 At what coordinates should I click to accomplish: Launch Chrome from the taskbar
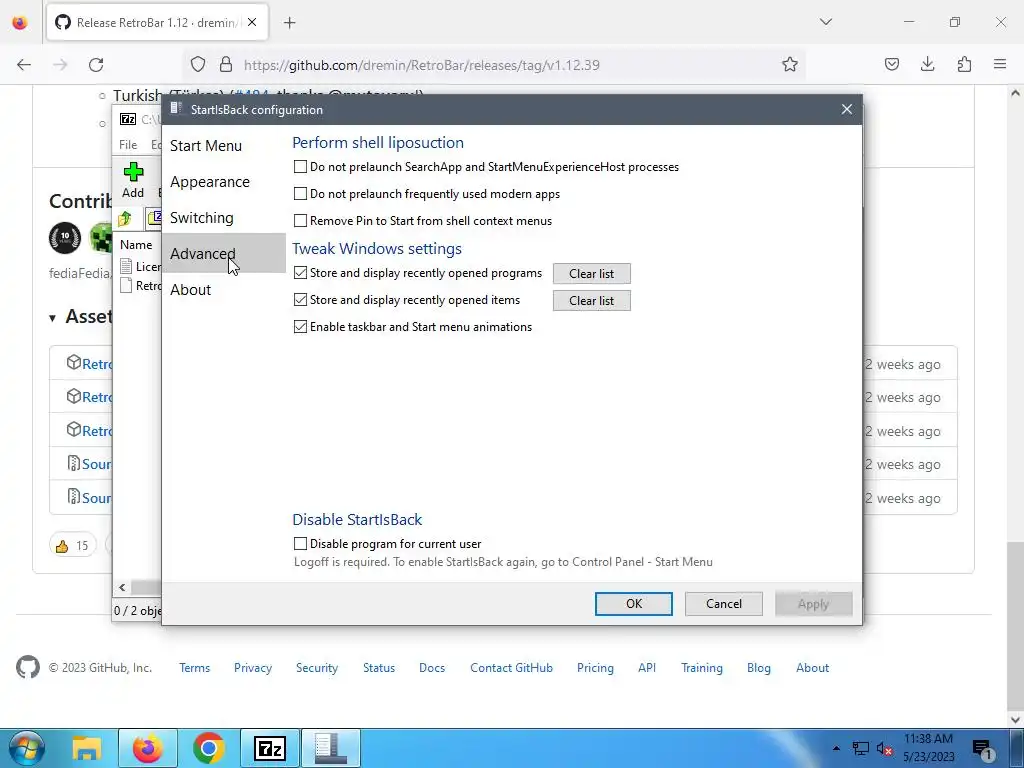[208, 748]
